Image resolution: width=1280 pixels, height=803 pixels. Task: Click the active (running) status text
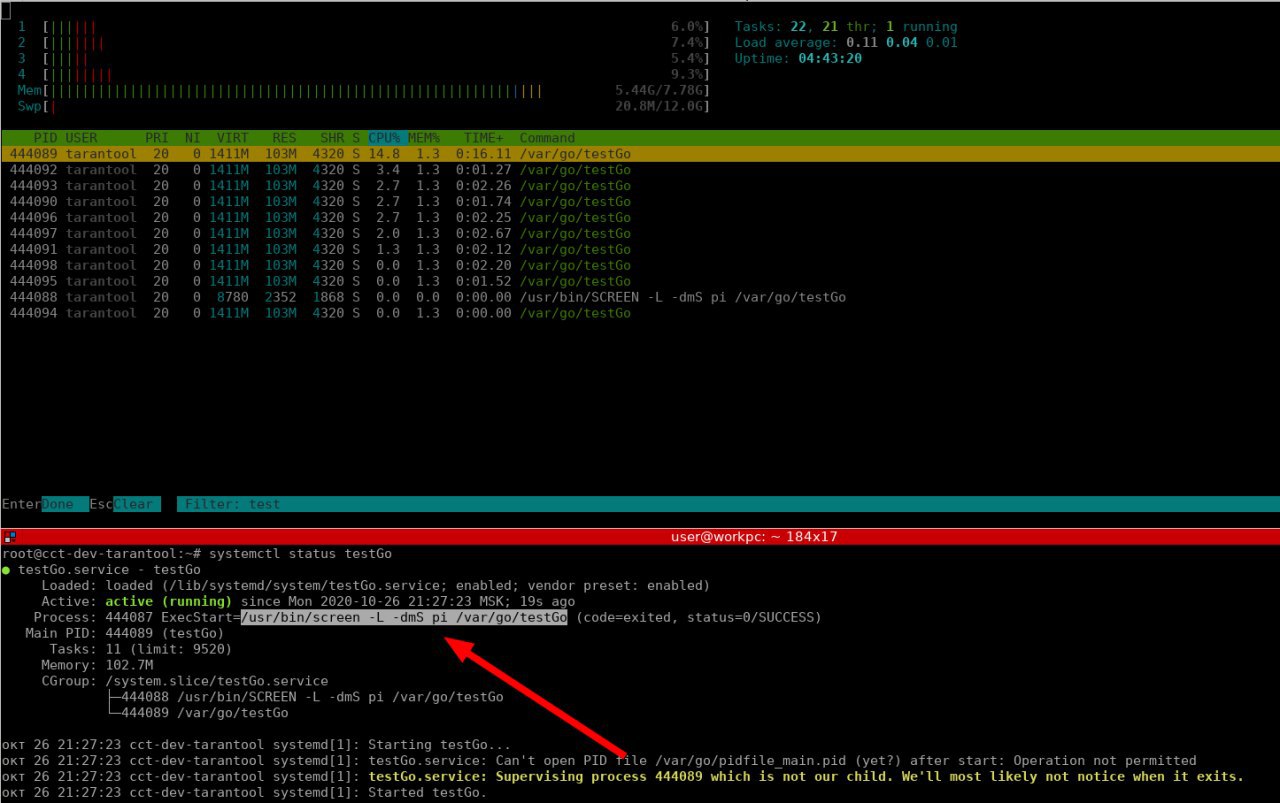click(x=168, y=601)
